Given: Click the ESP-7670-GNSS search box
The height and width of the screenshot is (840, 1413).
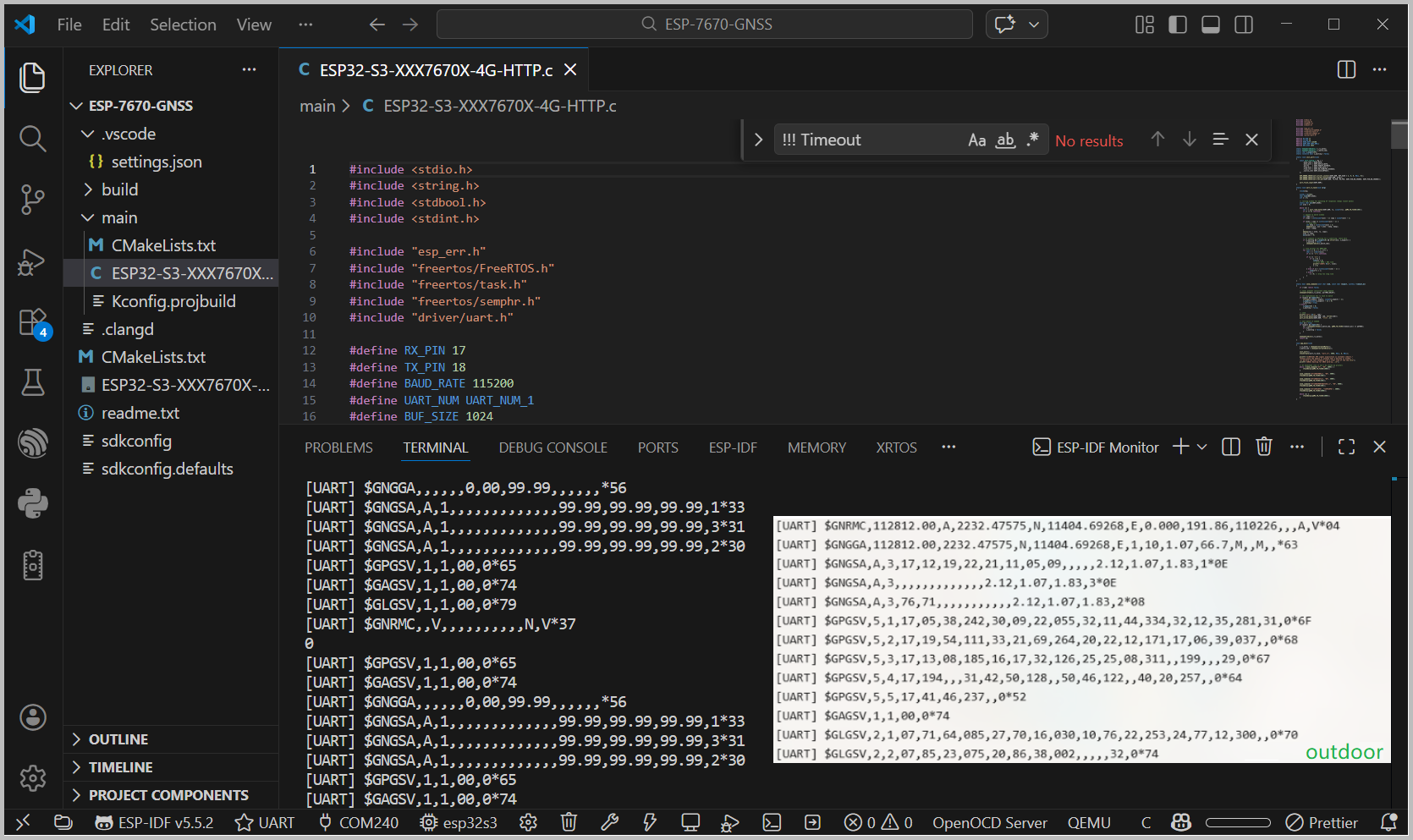Looking at the screenshot, I should [704, 25].
